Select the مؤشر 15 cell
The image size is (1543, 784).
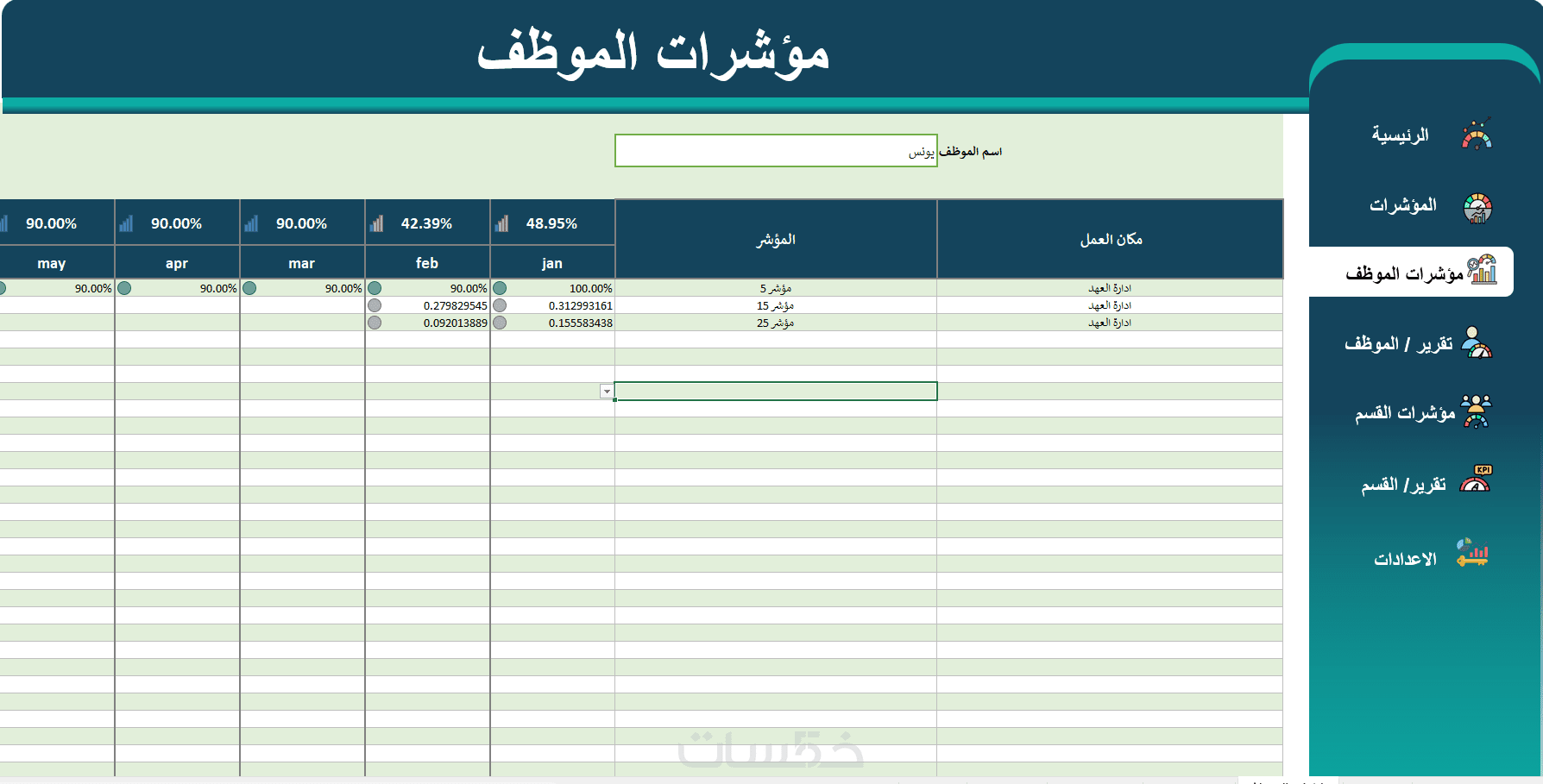pos(776,305)
